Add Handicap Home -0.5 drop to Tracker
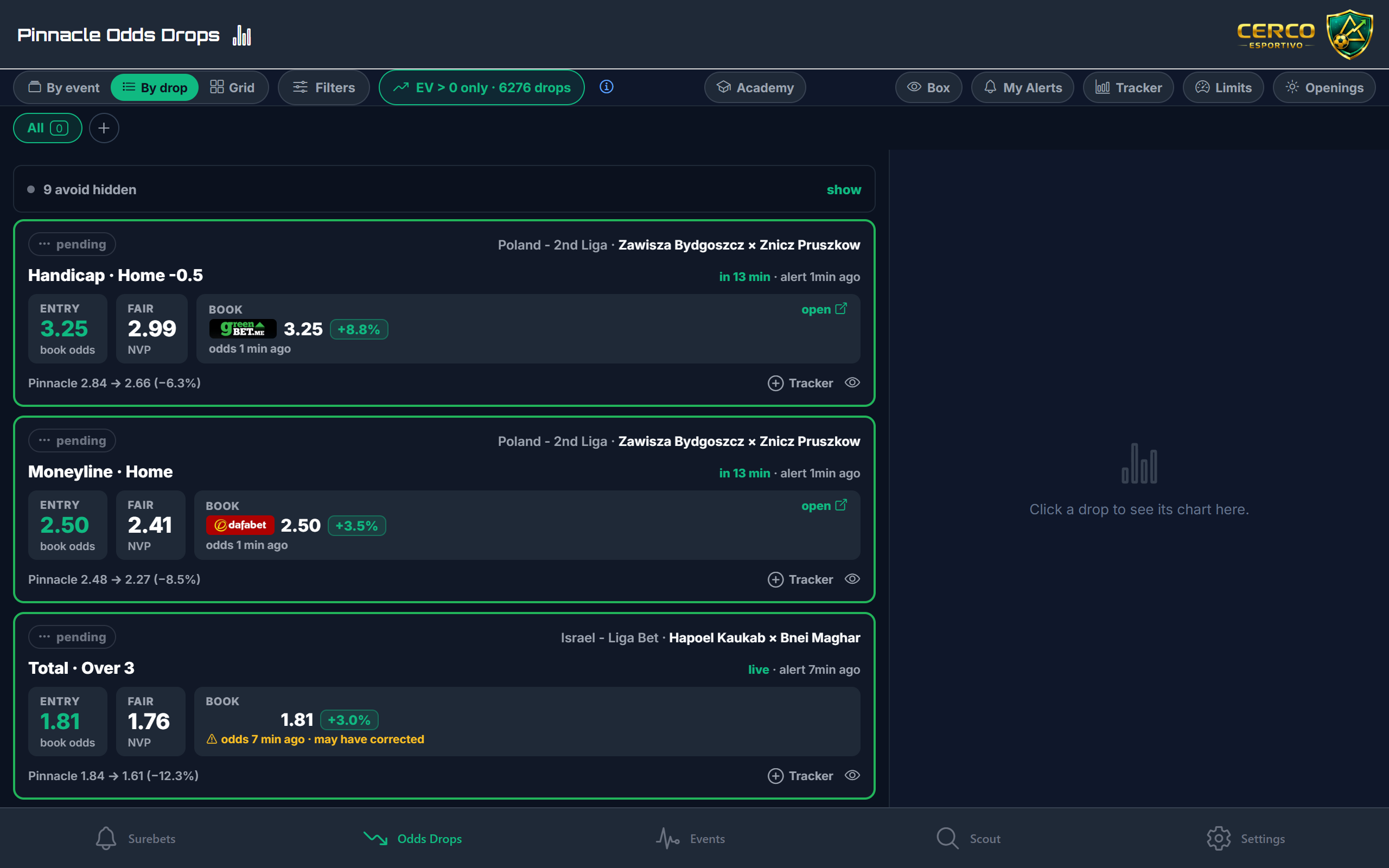Viewport: 1389px width, 868px height. click(800, 383)
